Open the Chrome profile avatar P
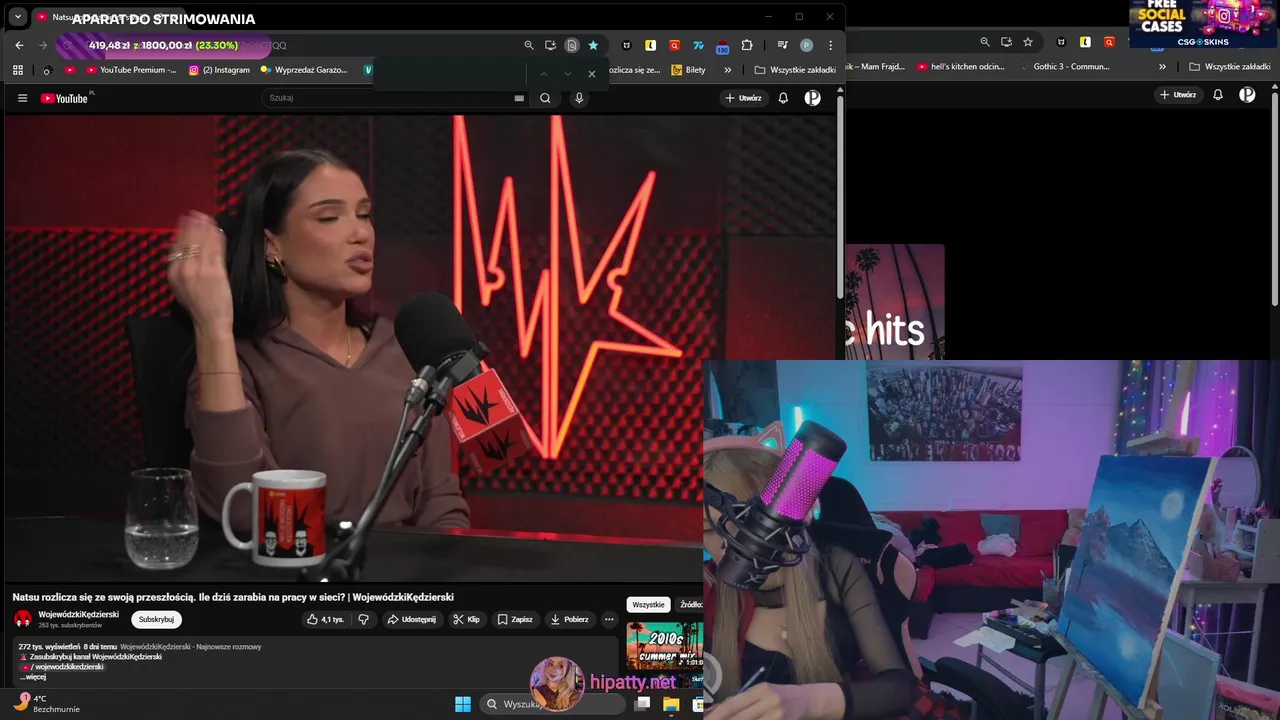Viewport: 1280px width, 720px height. coord(807,45)
